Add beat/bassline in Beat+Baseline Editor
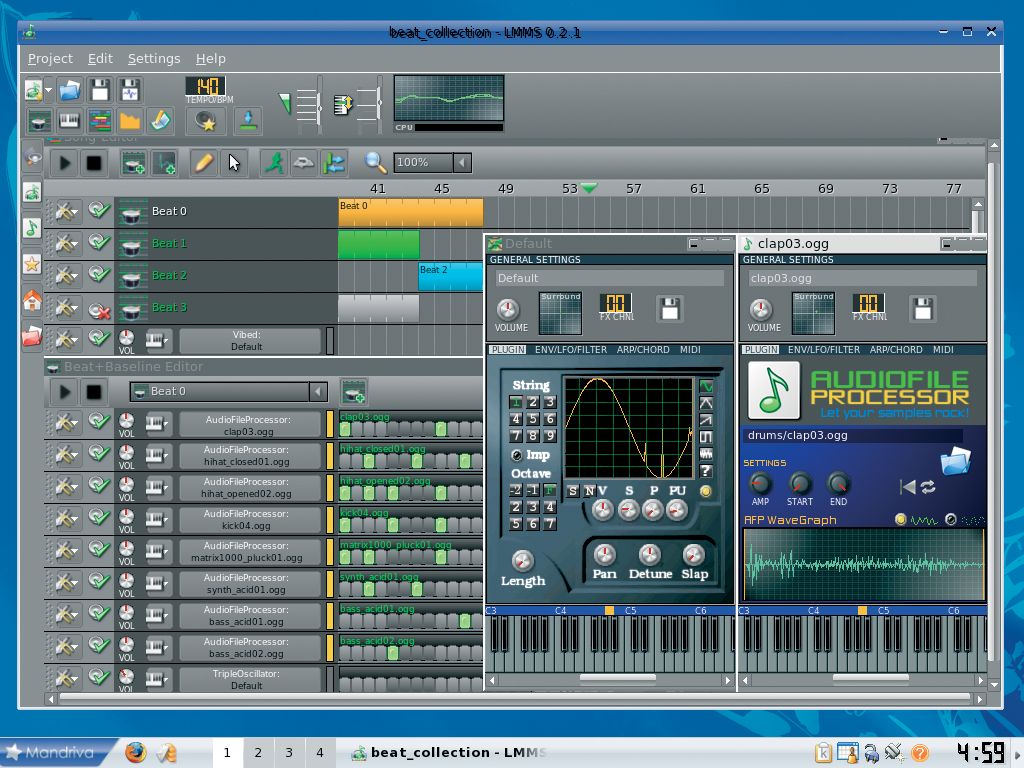This screenshot has height=768, width=1024. point(354,391)
